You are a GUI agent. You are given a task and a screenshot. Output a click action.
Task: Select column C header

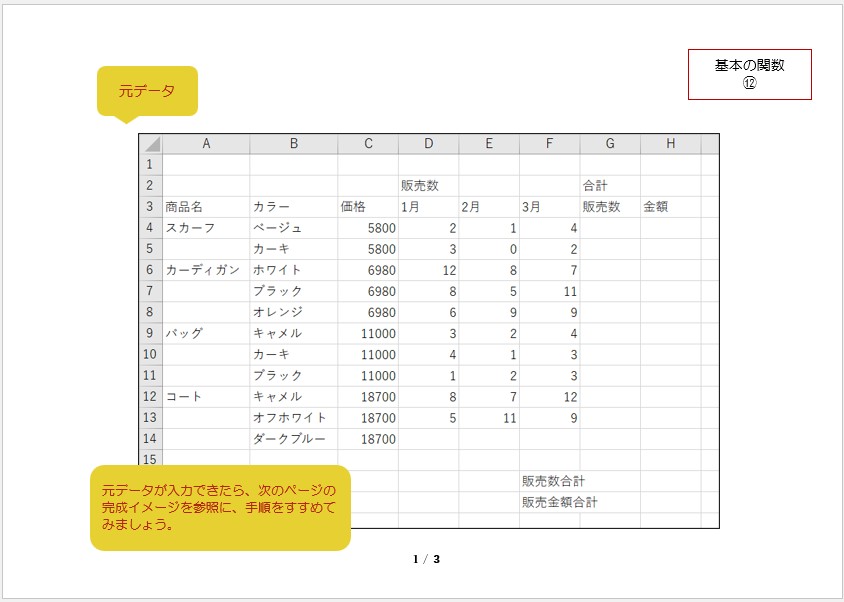[x=368, y=144]
